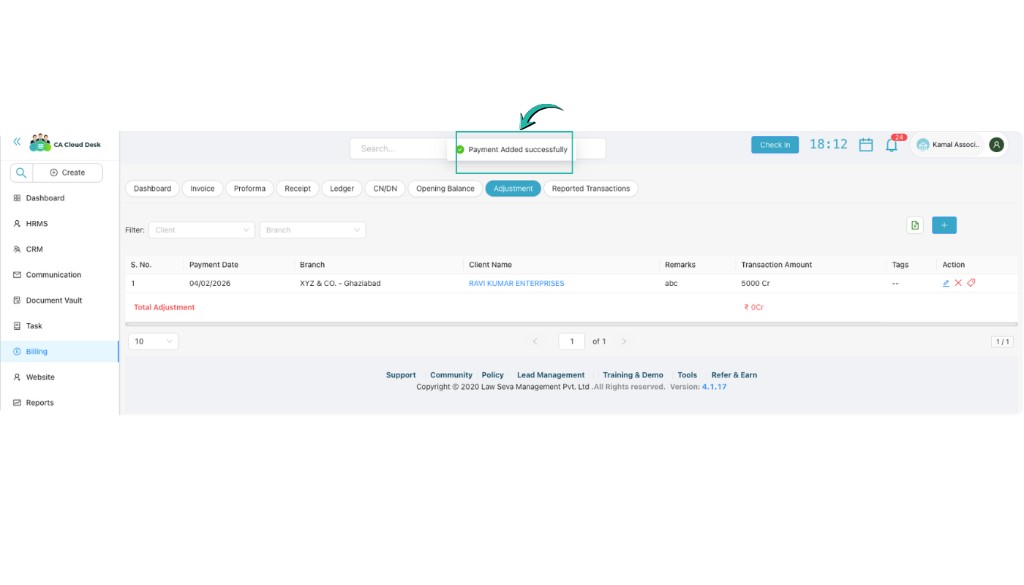This screenshot has height=585, width=1024.
Task: Edit the adjustment using the pencil icon
Action: point(946,283)
